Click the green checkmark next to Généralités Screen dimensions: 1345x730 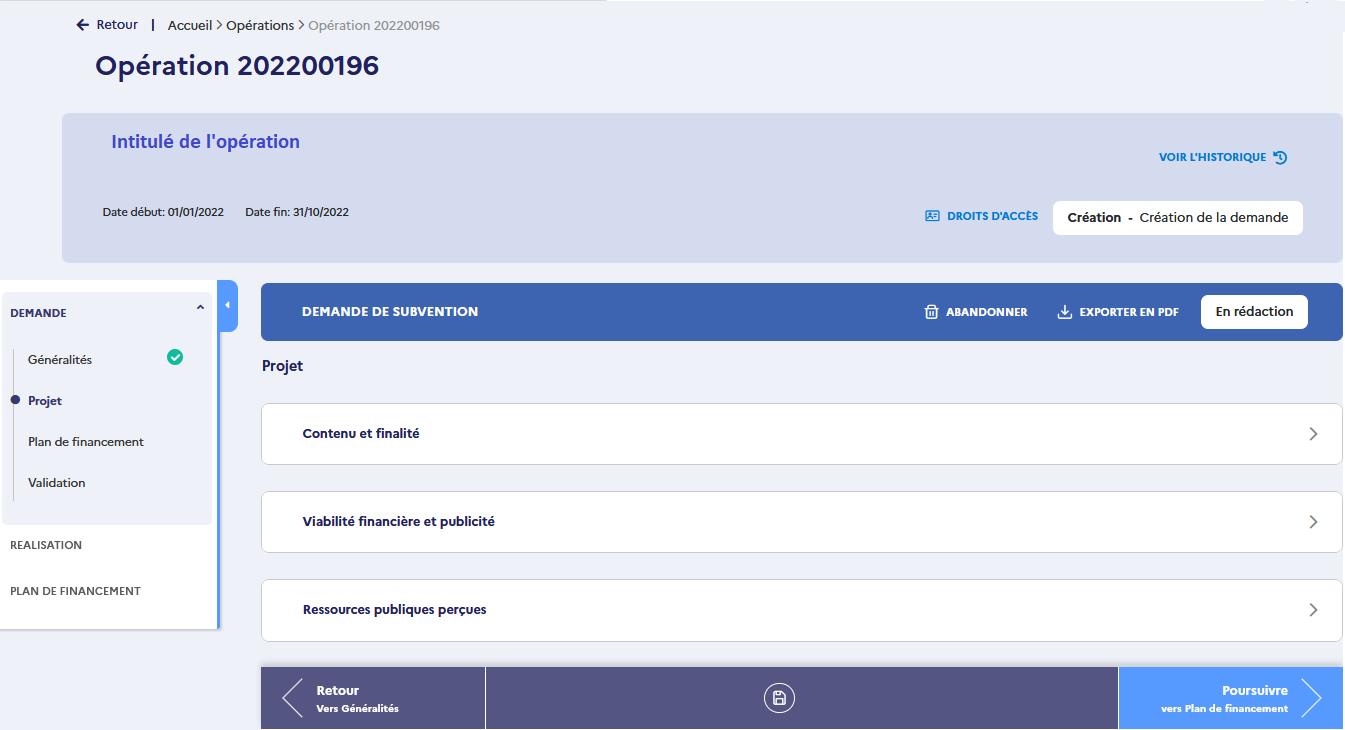coord(175,357)
